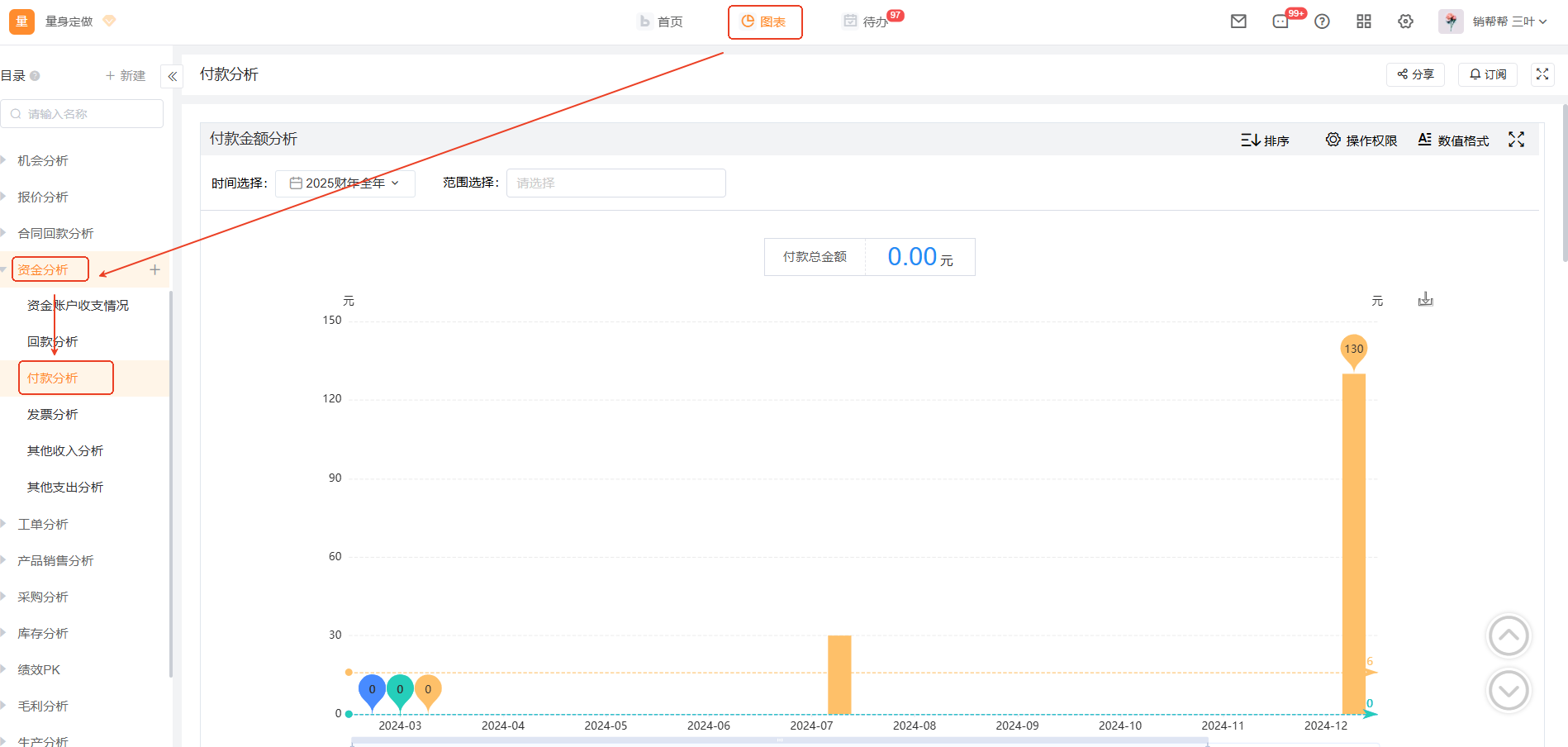Screen dimensions: 1568x747
Task: Open the mail inbox icon
Action: click(x=1238, y=21)
